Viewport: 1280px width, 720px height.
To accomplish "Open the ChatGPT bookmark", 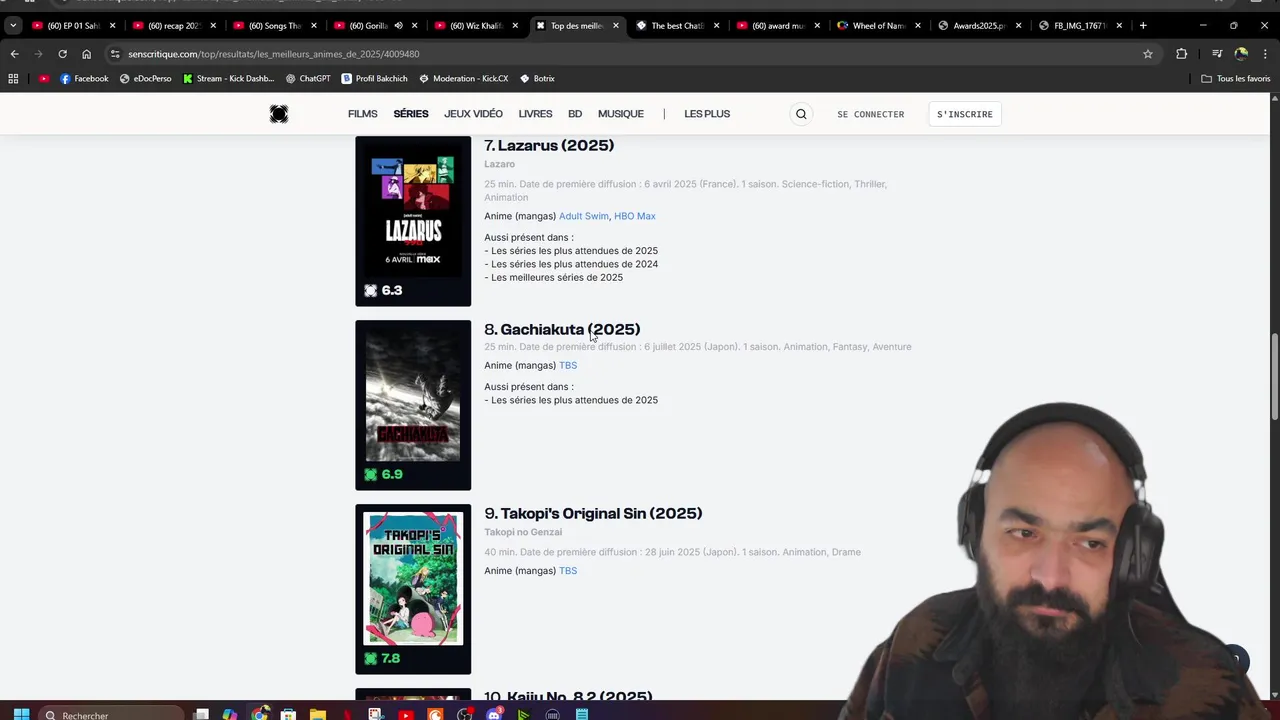I will (x=308, y=78).
